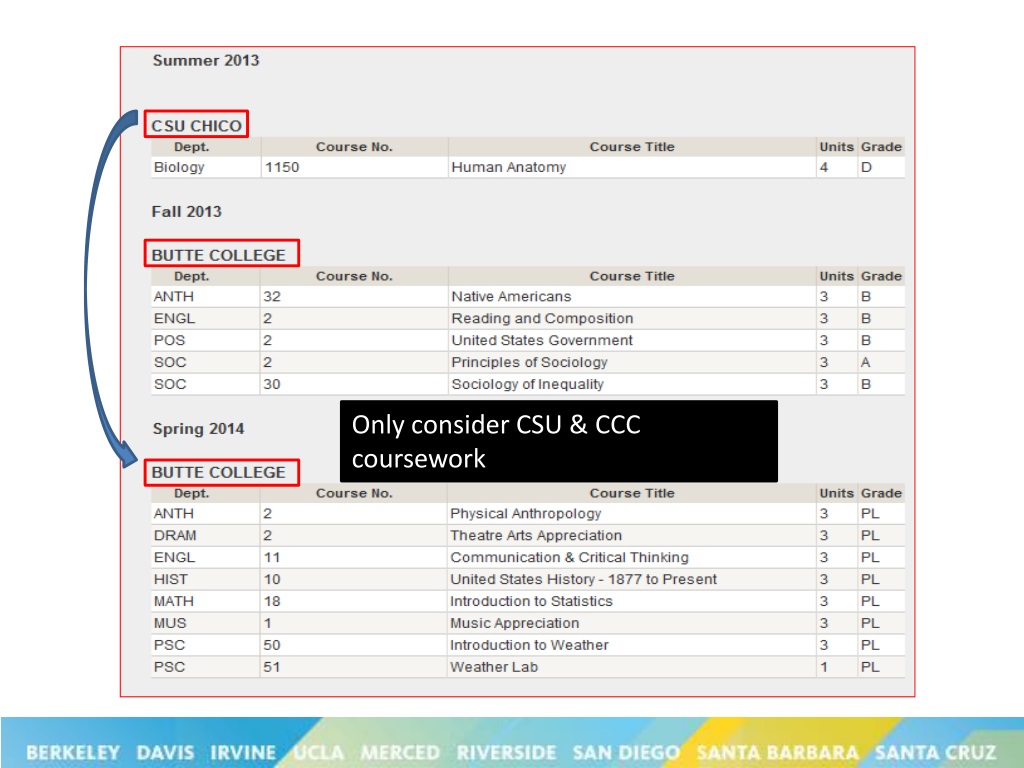Screen dimensions: 1024x768
Task: Select Physical Anthropology course title
Action: tap(526, 514)
